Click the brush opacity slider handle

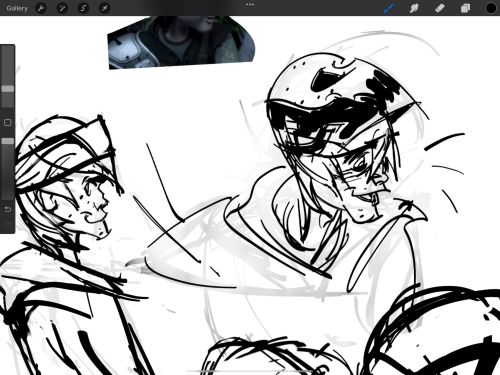(x=8, y=141)
